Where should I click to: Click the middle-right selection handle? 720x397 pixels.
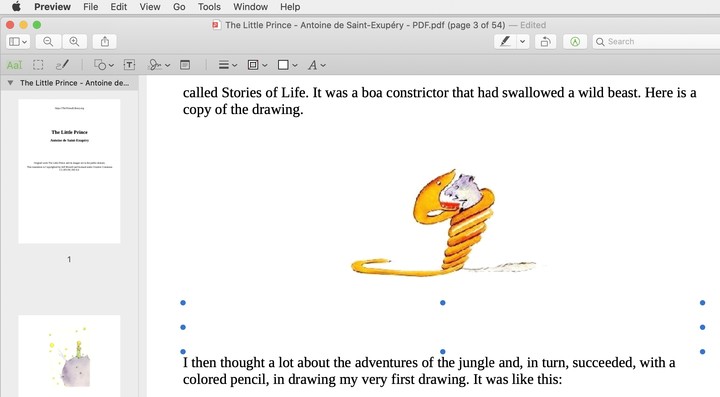point(703,327)
